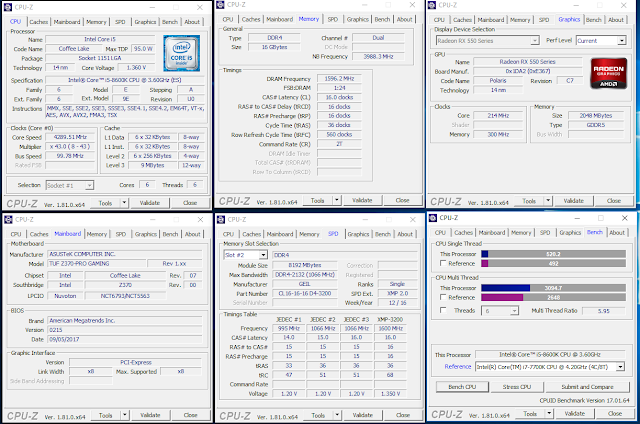Click the CPU-Z title icon in the SPD window
The width and height of the screenshot is (640, 424).
click(x=221, y=220)
